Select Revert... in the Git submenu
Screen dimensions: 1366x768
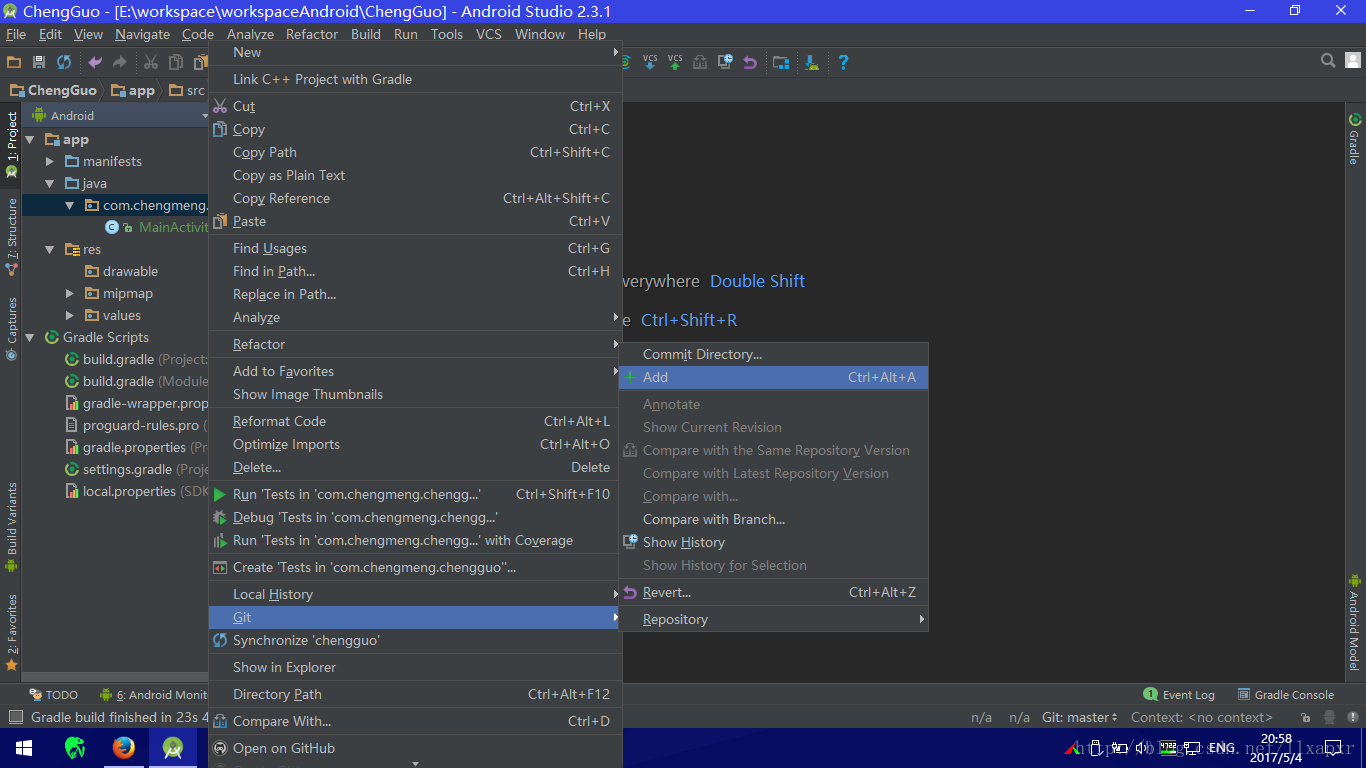774,592
